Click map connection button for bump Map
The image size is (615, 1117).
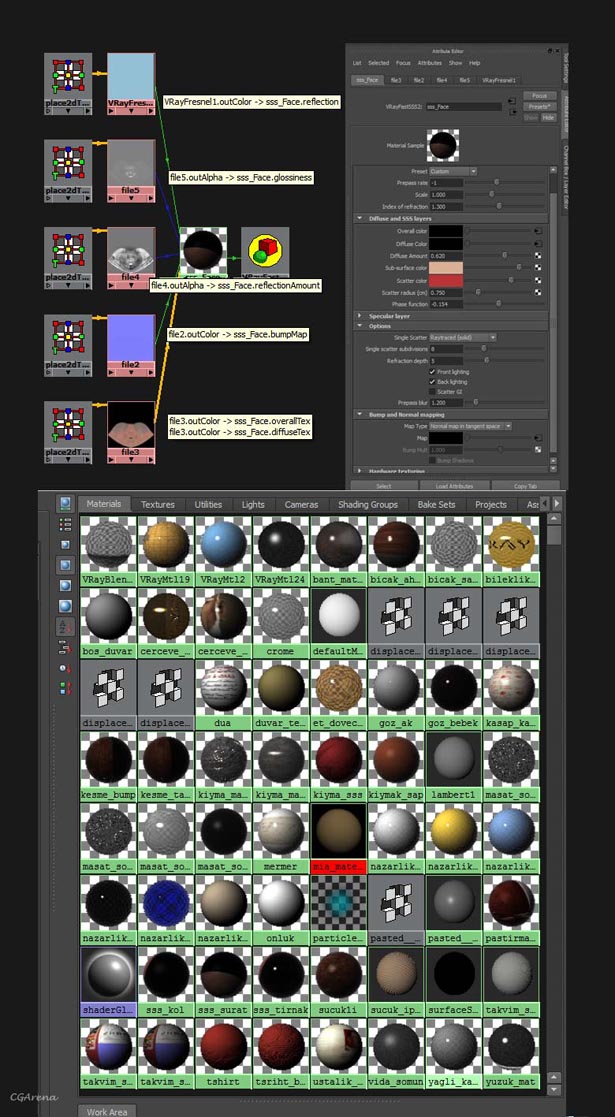537,438
